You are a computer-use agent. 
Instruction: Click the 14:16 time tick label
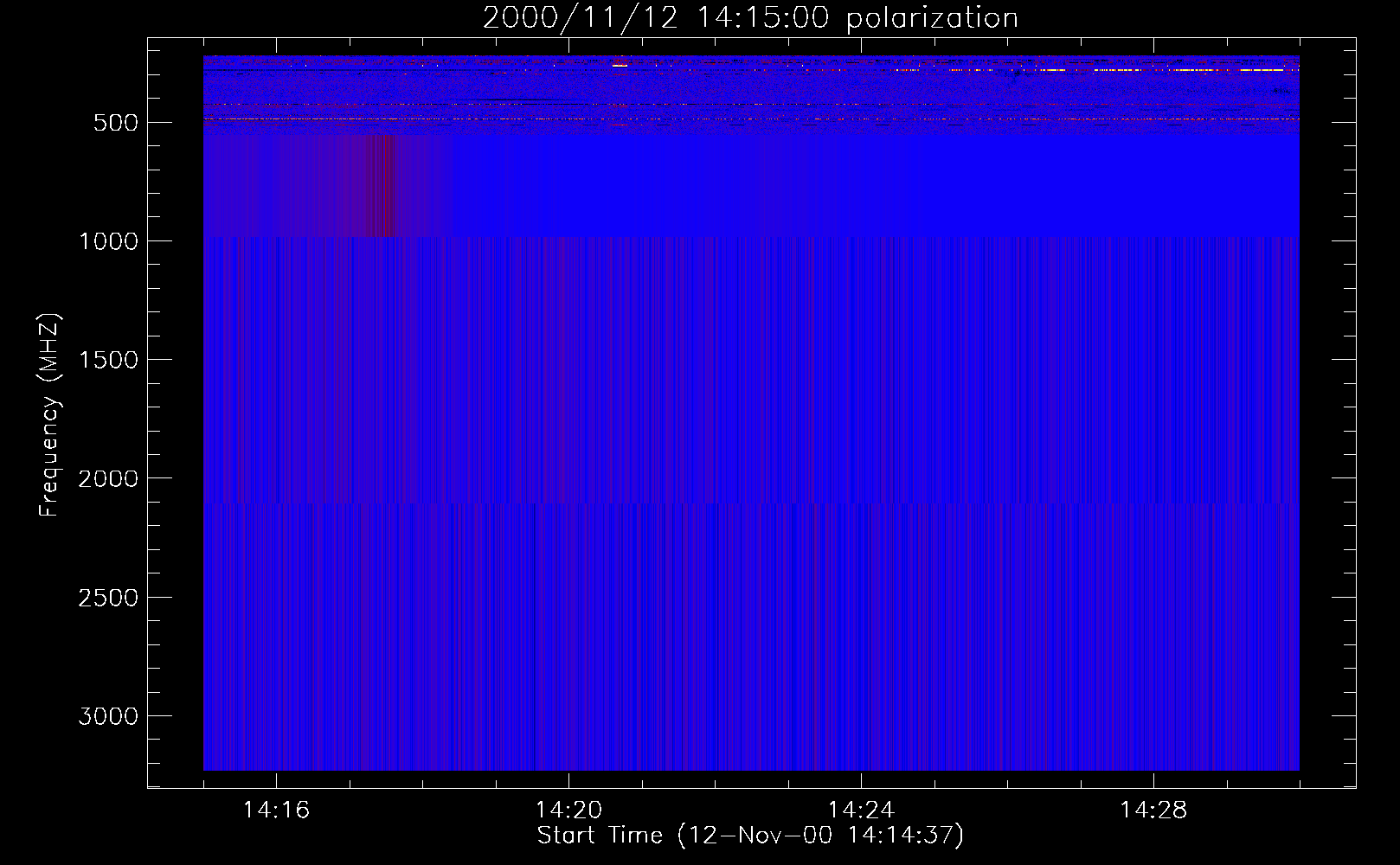pyautogui.click(x=276, y=810)
